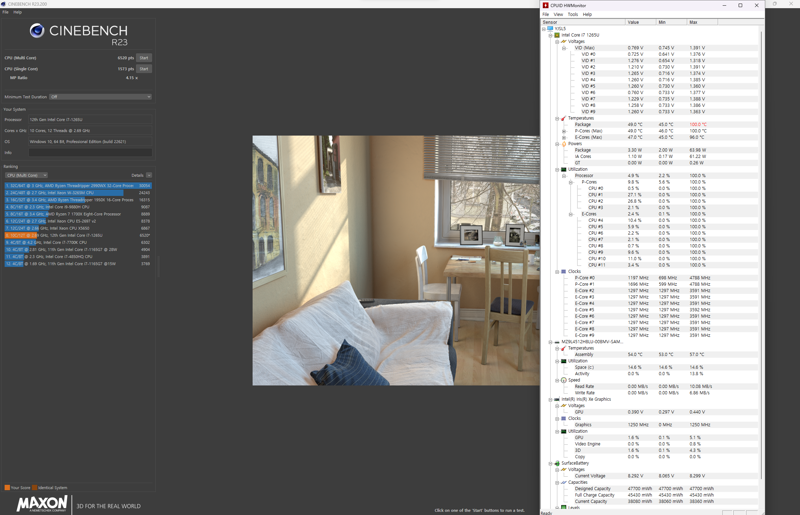Select the P-Core #0 clock row
Image resolution: width=800 pixels, height=515 pixels.
(649, 278)
